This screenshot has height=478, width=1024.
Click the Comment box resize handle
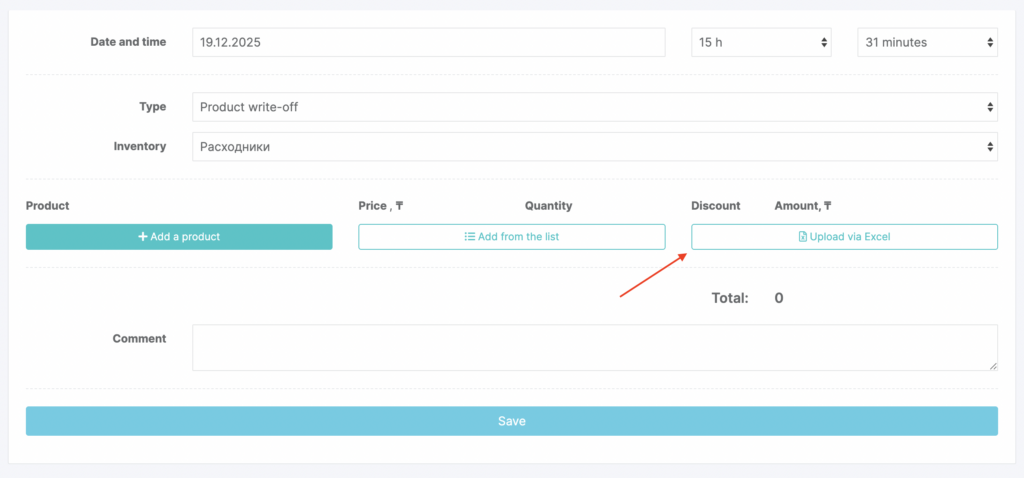[993, 366]
